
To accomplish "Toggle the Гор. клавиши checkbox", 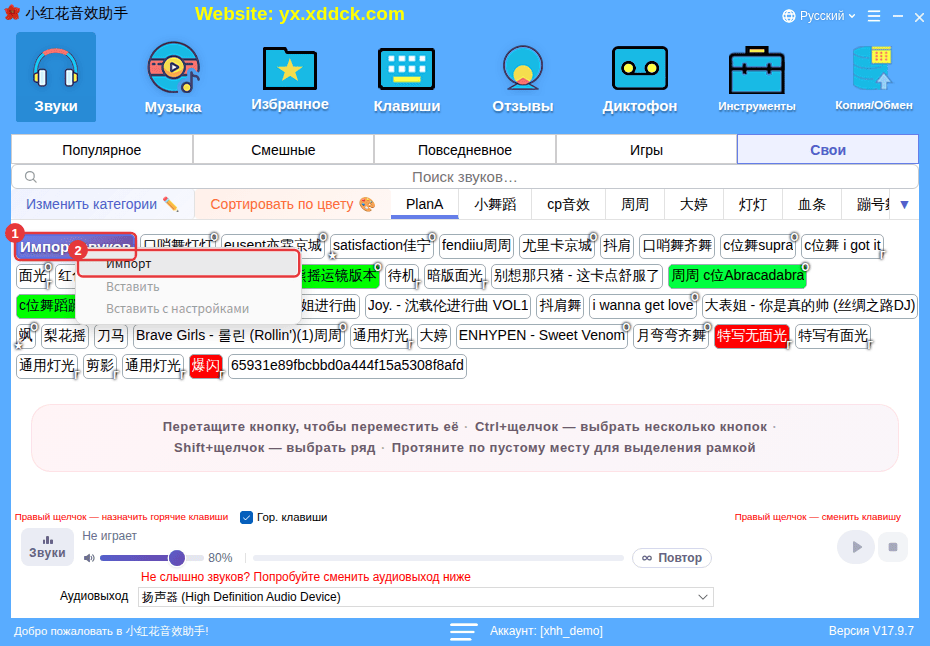I will (246, 517).
